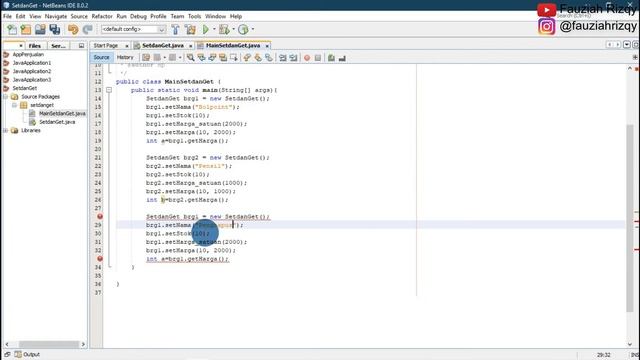
Task: Click the New File toolbar icon
Action: click(x=12, y=29)
